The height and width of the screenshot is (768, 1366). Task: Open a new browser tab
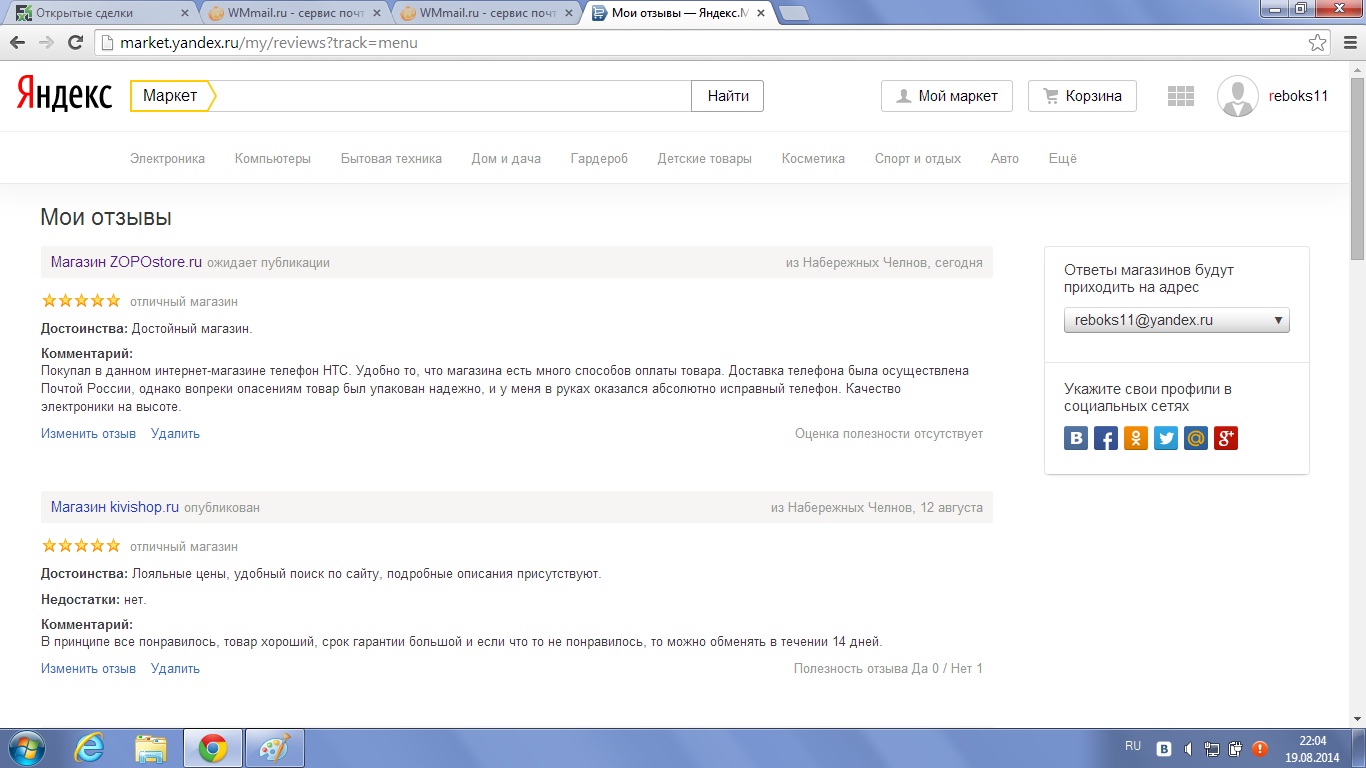click(x=793, y=13)
